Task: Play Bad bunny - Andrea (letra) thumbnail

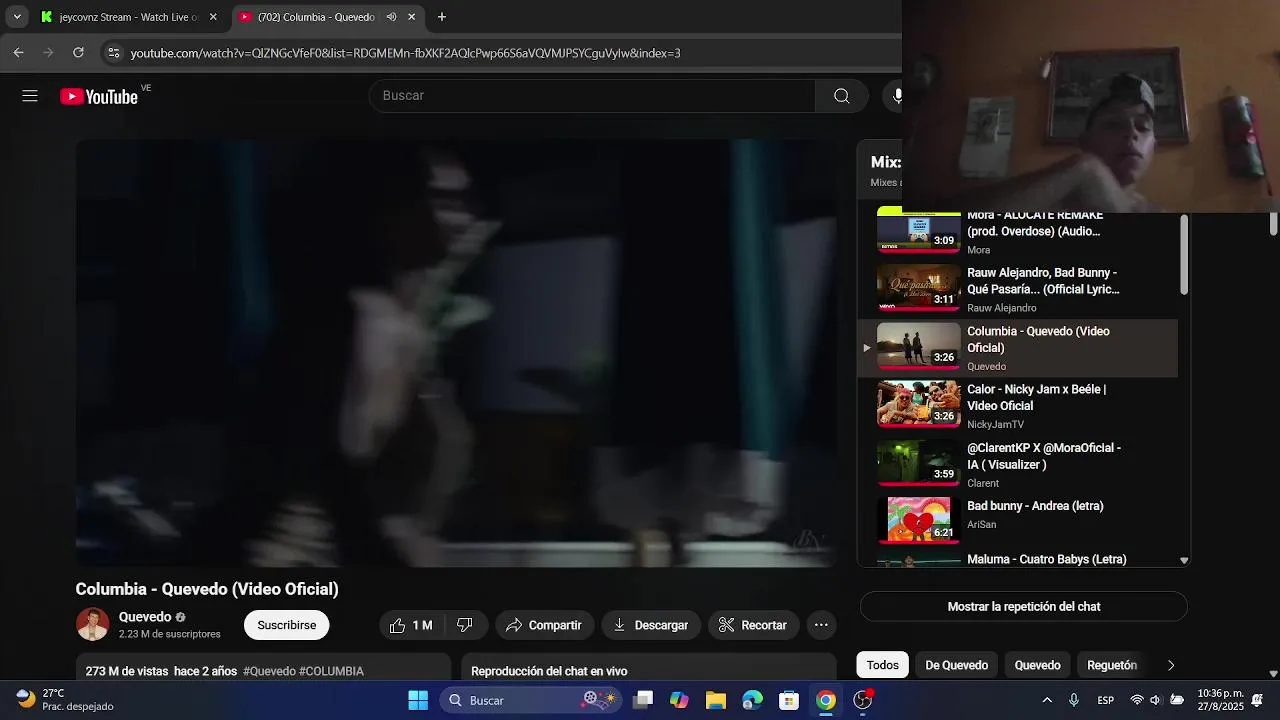Action: click(x=919, y=521)
